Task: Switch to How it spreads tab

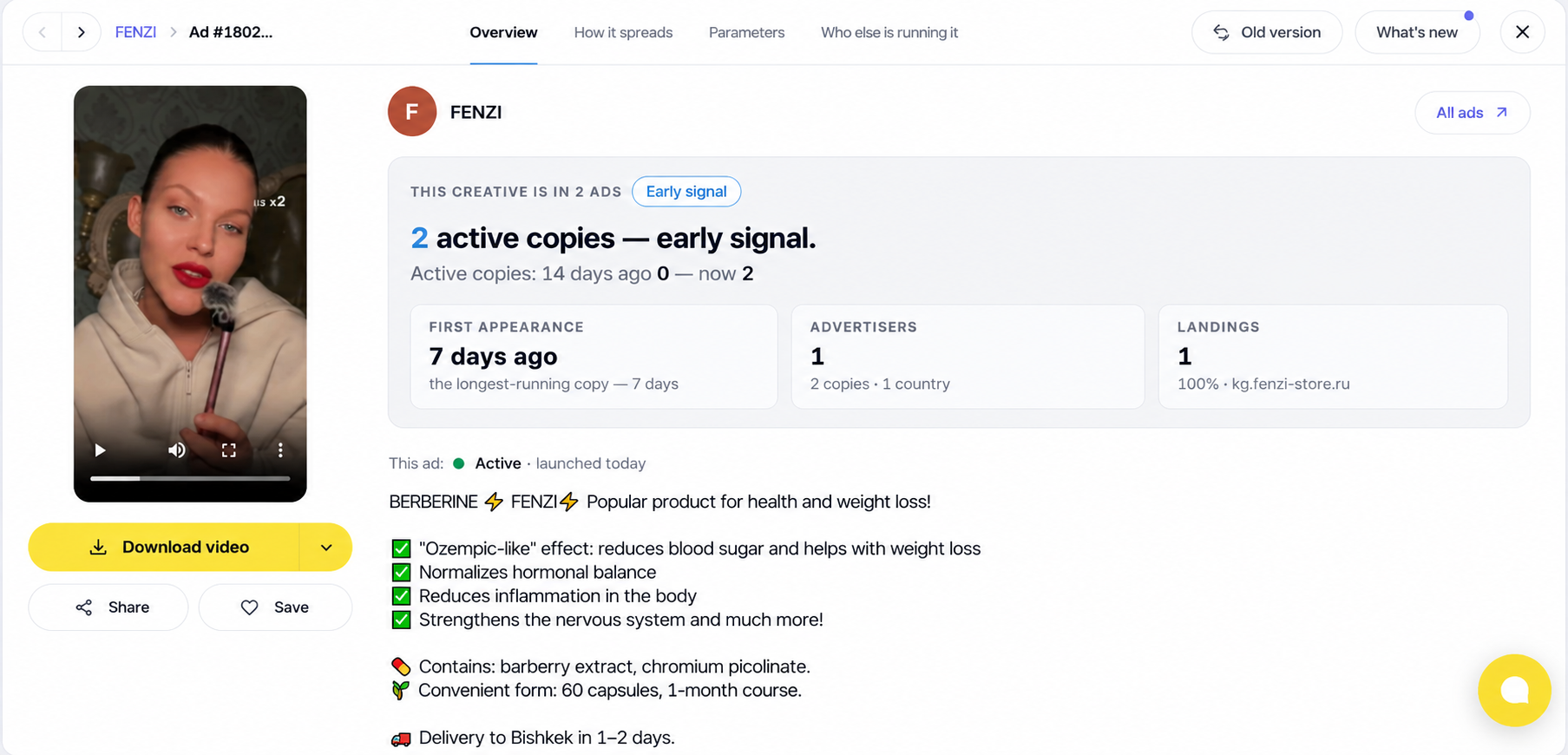Action: [623, 32]
